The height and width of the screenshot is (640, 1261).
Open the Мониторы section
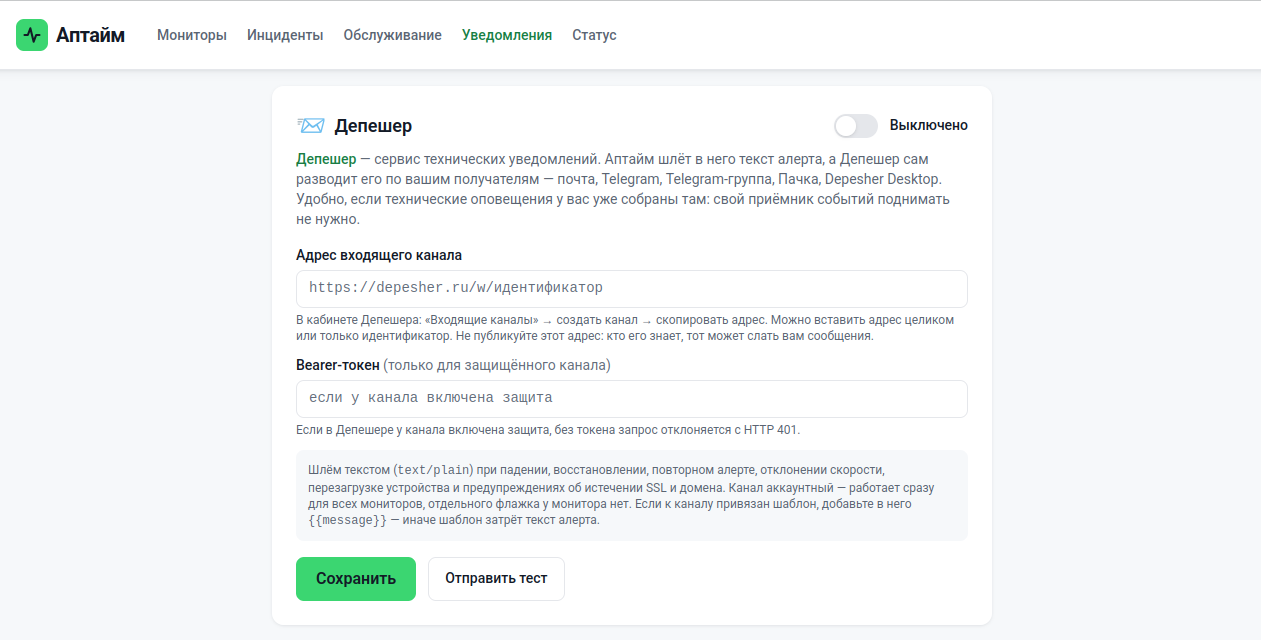point(192,35)
